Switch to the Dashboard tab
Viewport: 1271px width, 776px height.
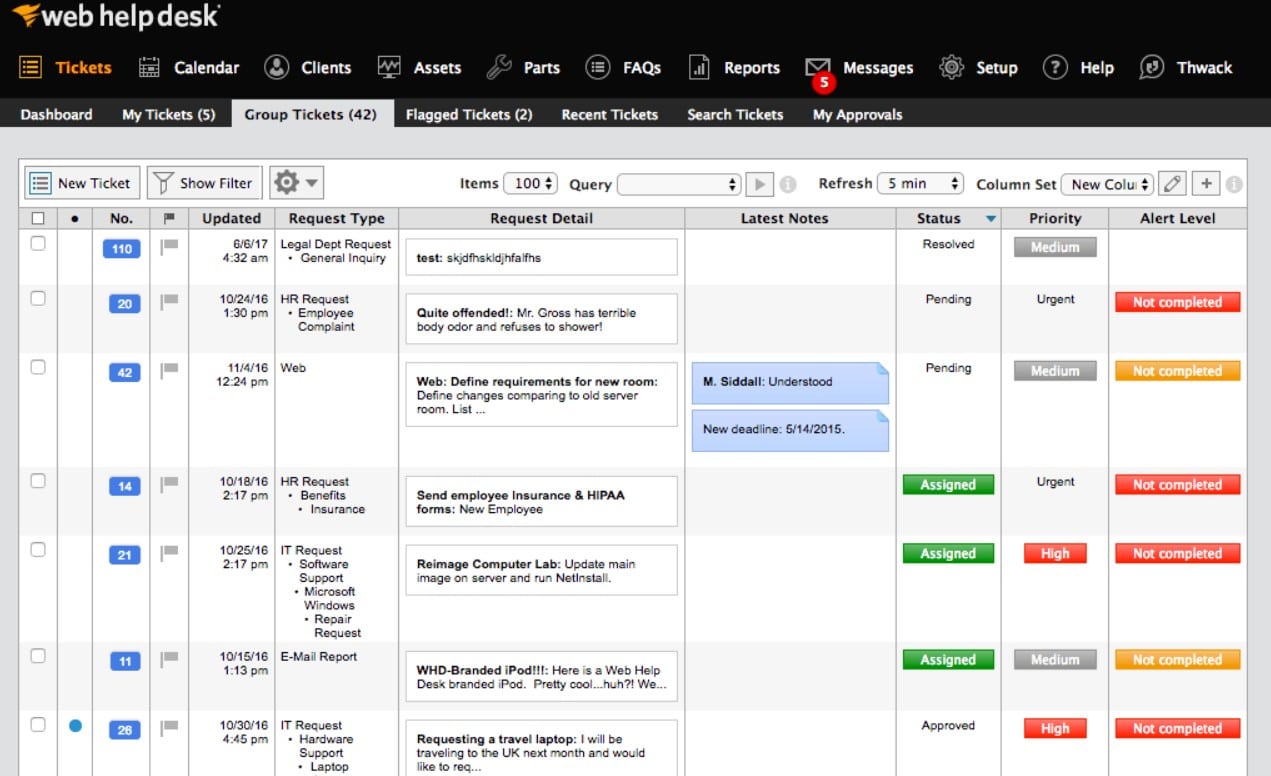point(56,114)
